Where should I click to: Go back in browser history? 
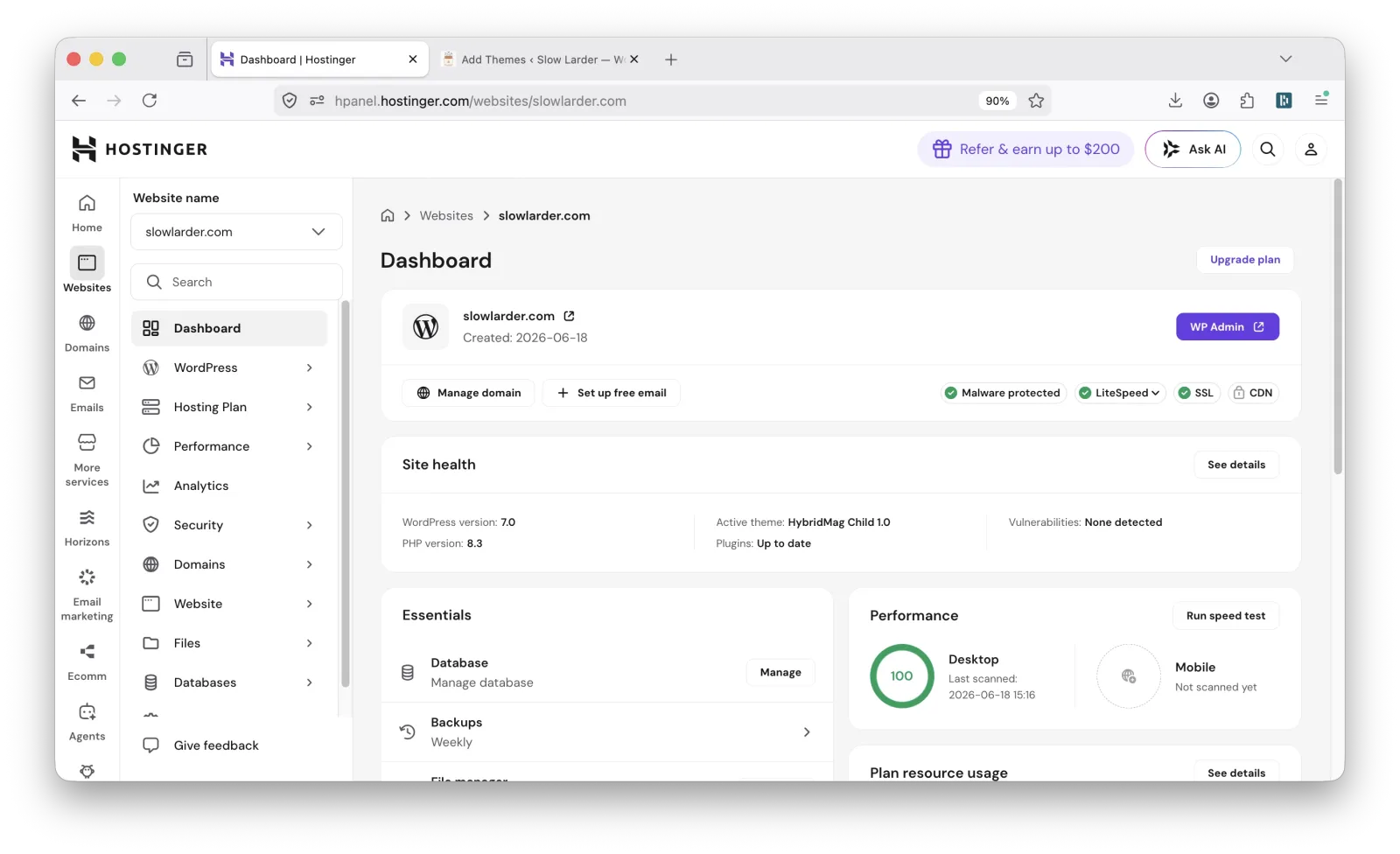point(79,101)
